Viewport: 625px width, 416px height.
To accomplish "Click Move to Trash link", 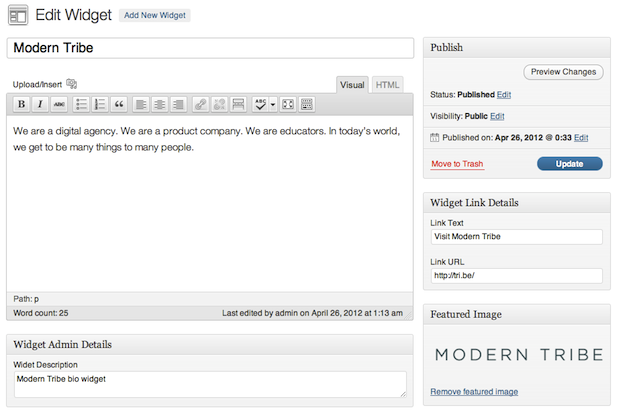I will point(457,163).
